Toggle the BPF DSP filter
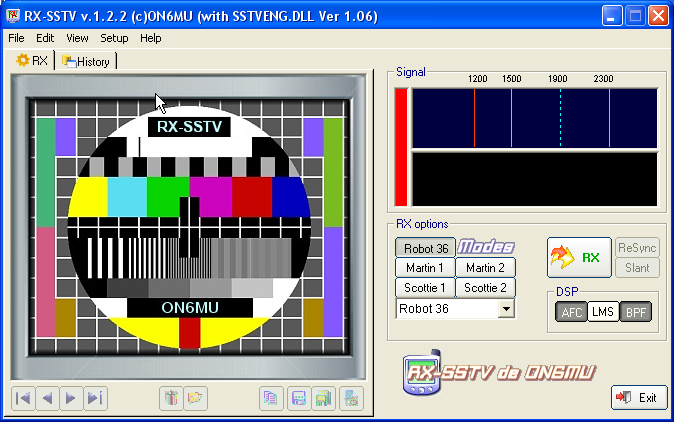Viewport: 674px width, 422px height. pyautogui.click(x=636, y=312)
